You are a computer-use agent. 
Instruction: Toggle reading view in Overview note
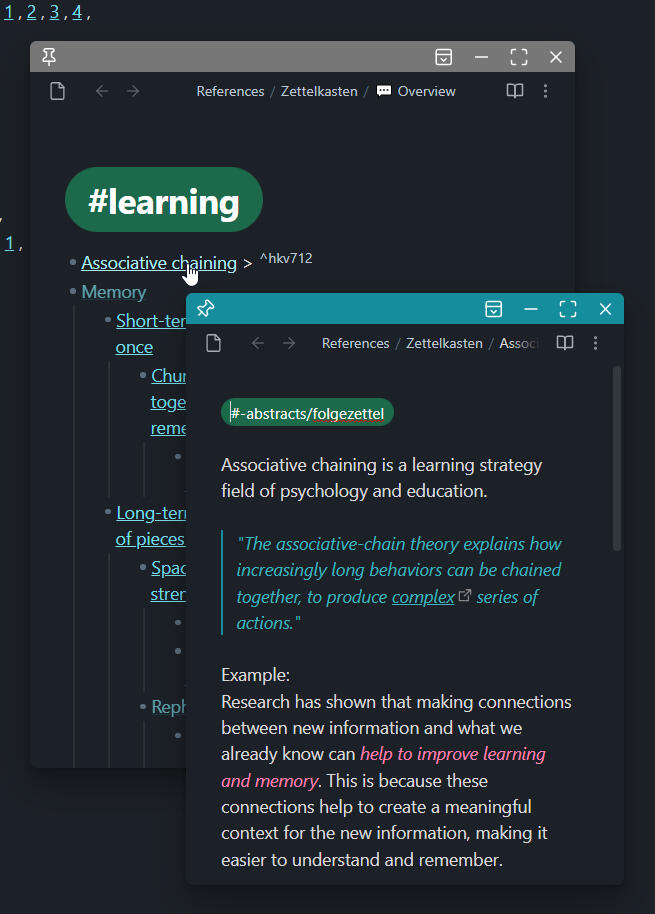(515, 91)
